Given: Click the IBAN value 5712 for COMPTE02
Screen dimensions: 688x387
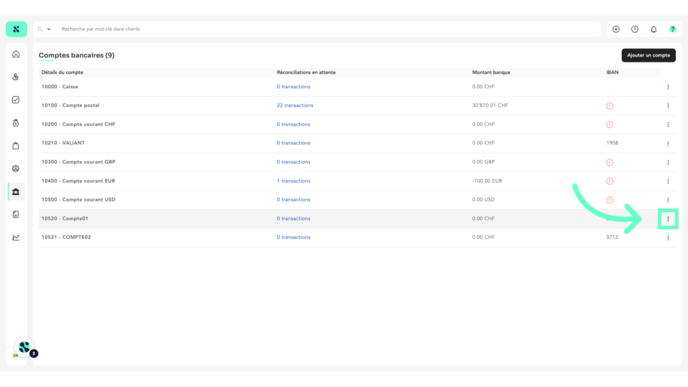Looking at the screenshot, I should point(612,237).
